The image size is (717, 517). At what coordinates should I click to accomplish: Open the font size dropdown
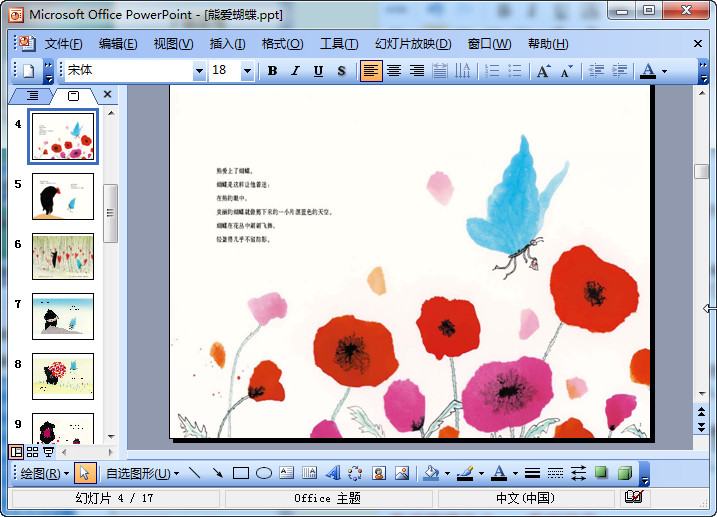coord(247,71)
